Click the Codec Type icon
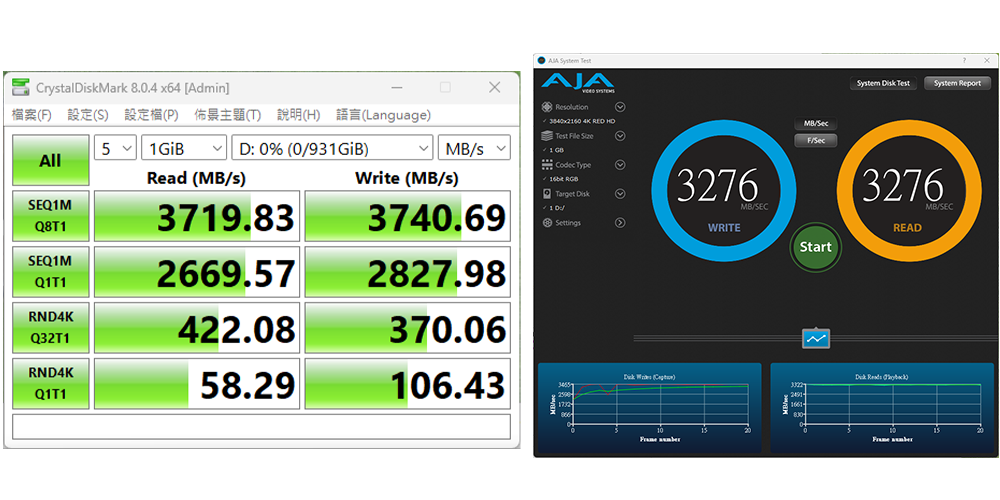 click(546, 165)
